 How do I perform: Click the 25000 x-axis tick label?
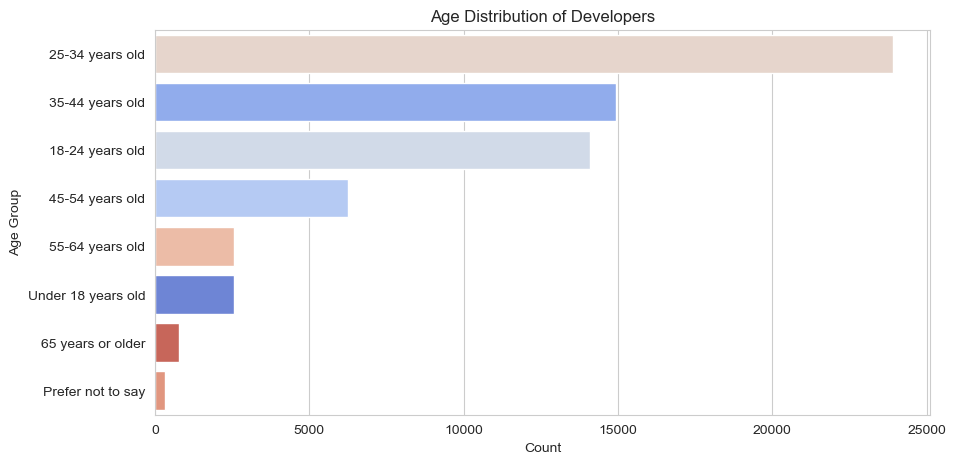click(x=926, y=429)
